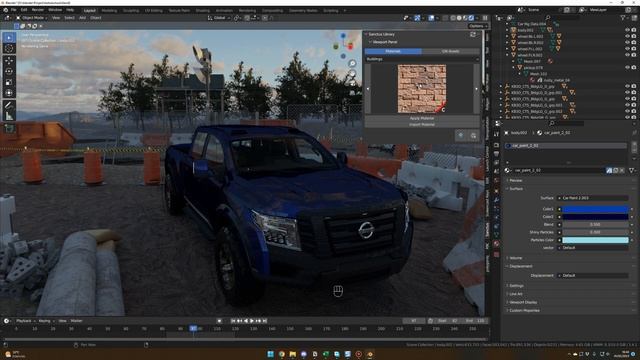Toggle viewport visibility of wheel.Bk.R.002
This screenshot has height=360, width=640.
click(x=627, y=42)
